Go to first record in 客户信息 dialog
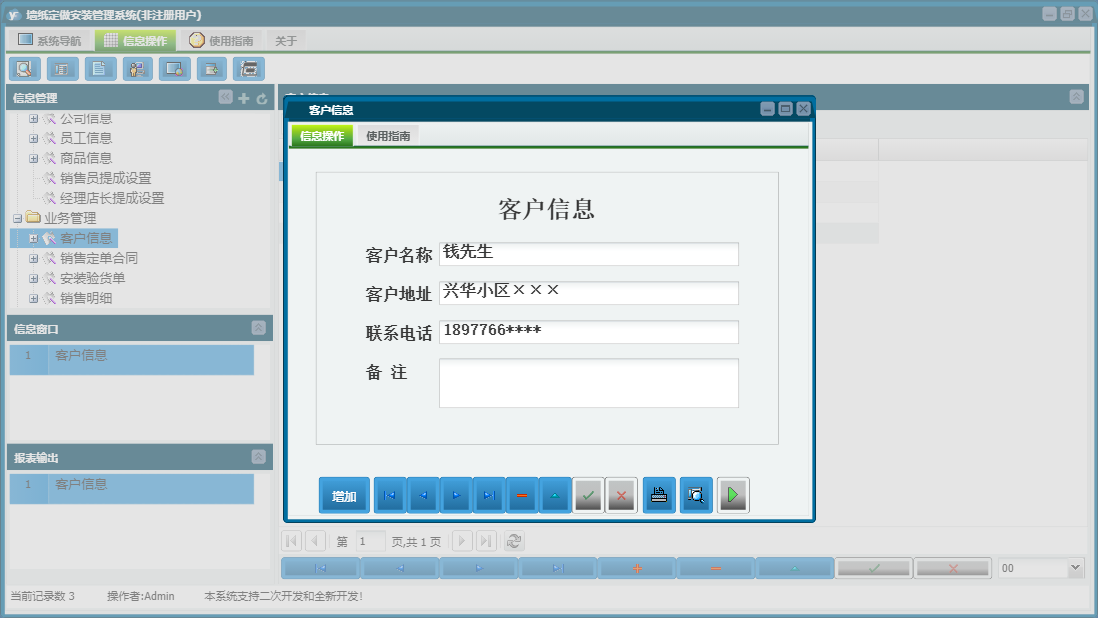The width and height of the screenshot is (1098, 618). 390,496
